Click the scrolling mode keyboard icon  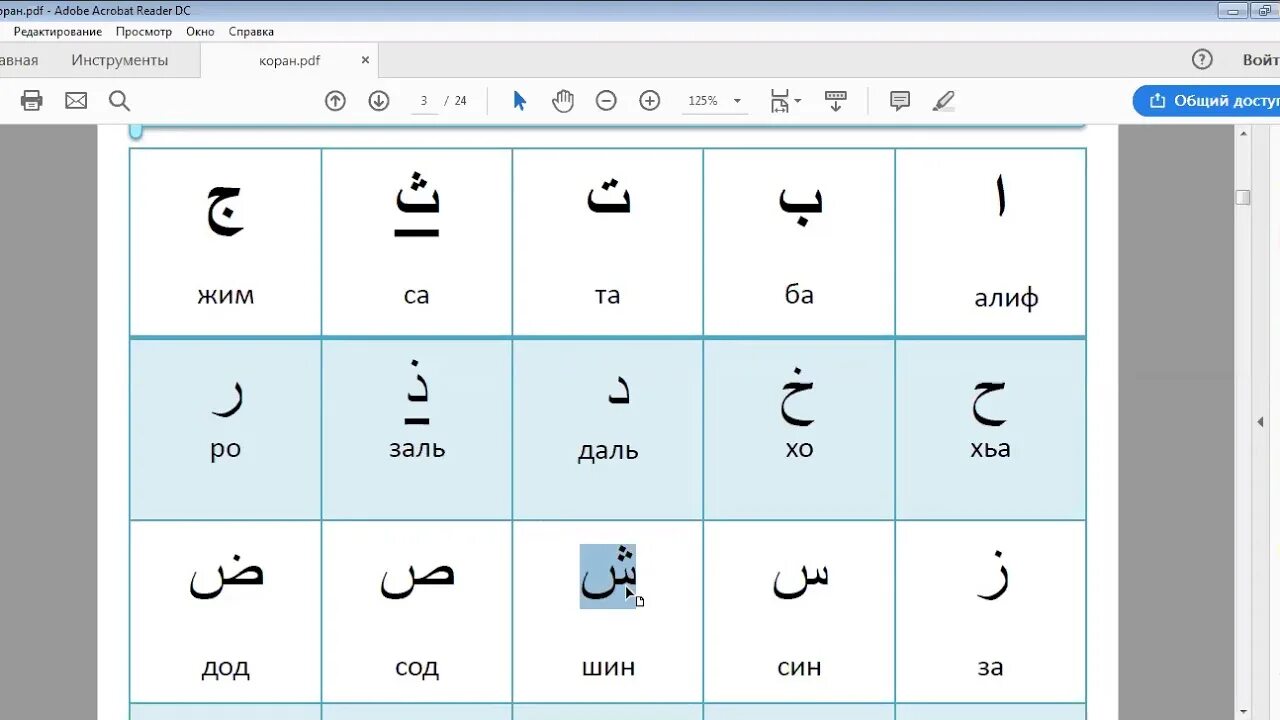tap(835, 100)
